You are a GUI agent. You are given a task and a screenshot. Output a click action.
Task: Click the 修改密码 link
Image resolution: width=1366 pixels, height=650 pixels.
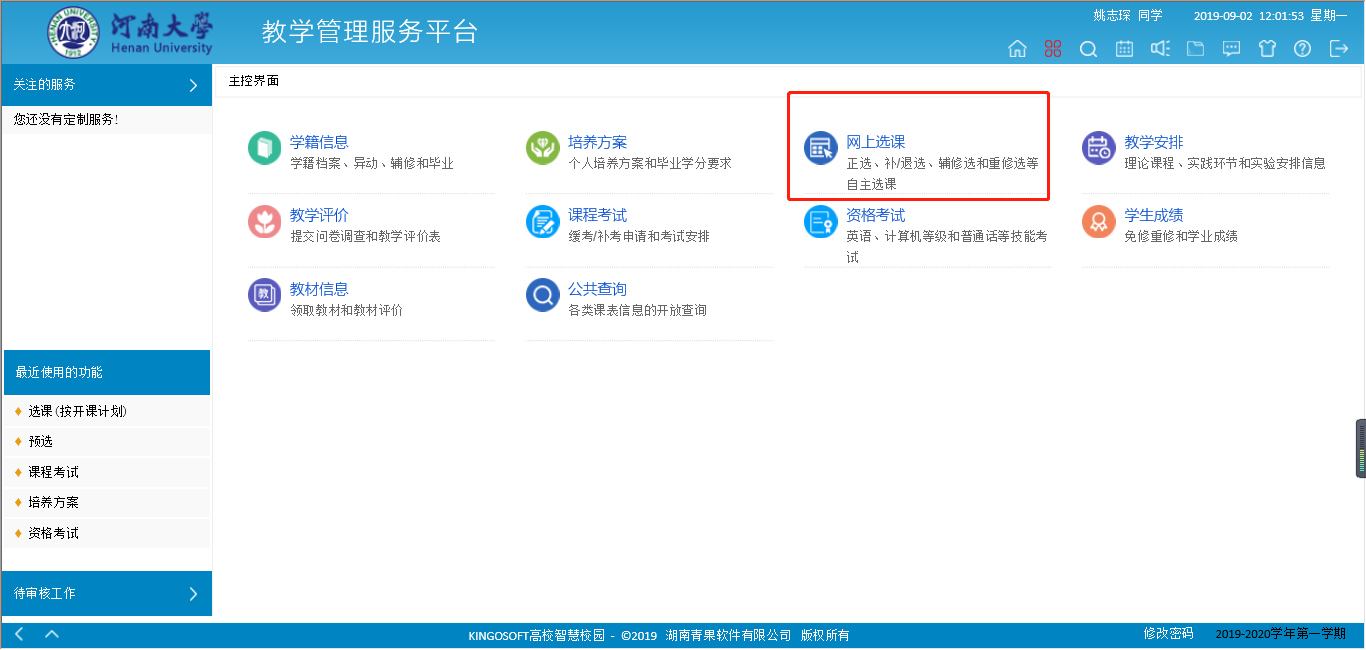click(1168, 634)
